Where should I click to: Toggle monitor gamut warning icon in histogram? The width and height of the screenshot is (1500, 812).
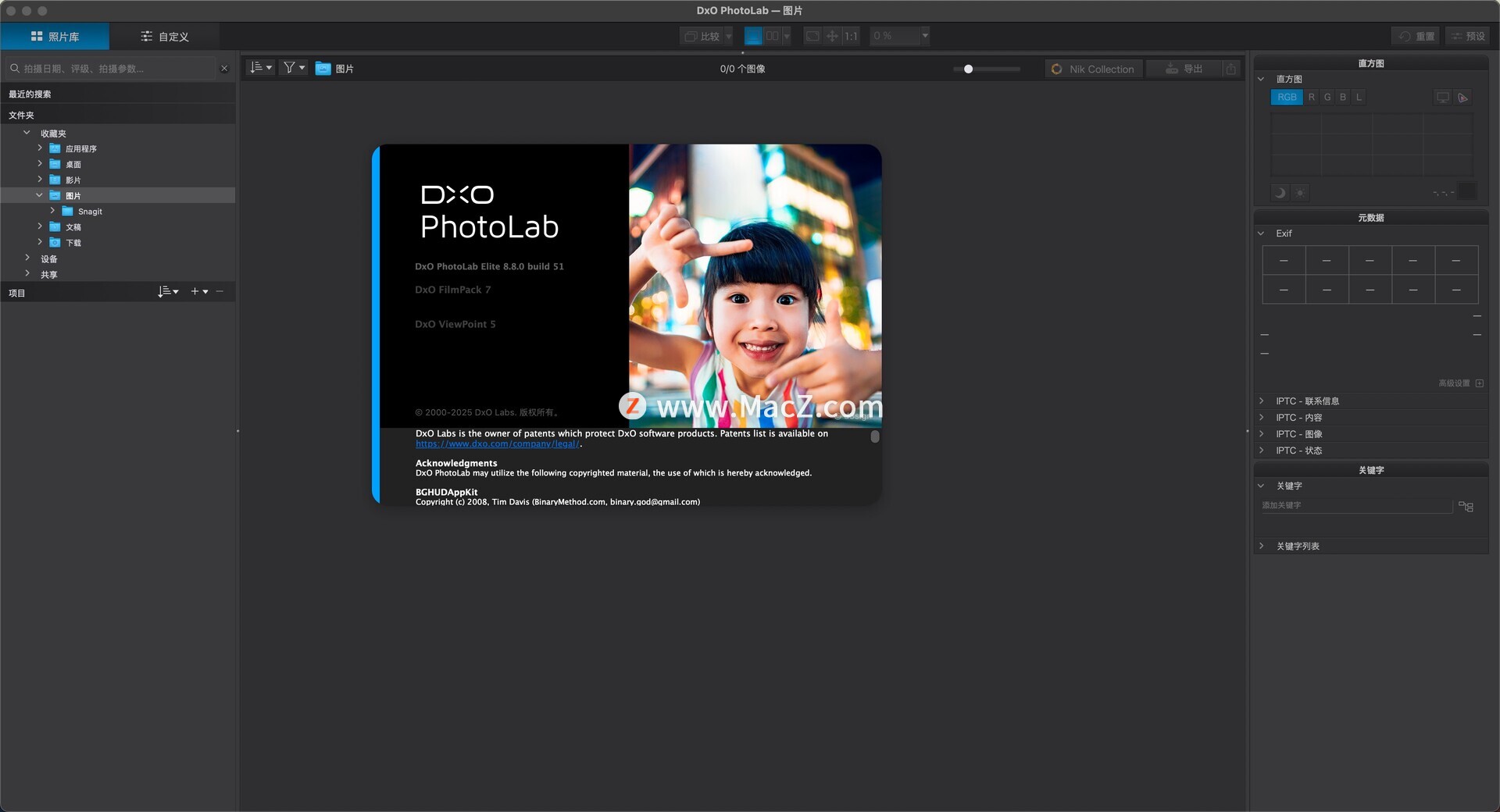pyautogui.click(x=1442, y=98)
